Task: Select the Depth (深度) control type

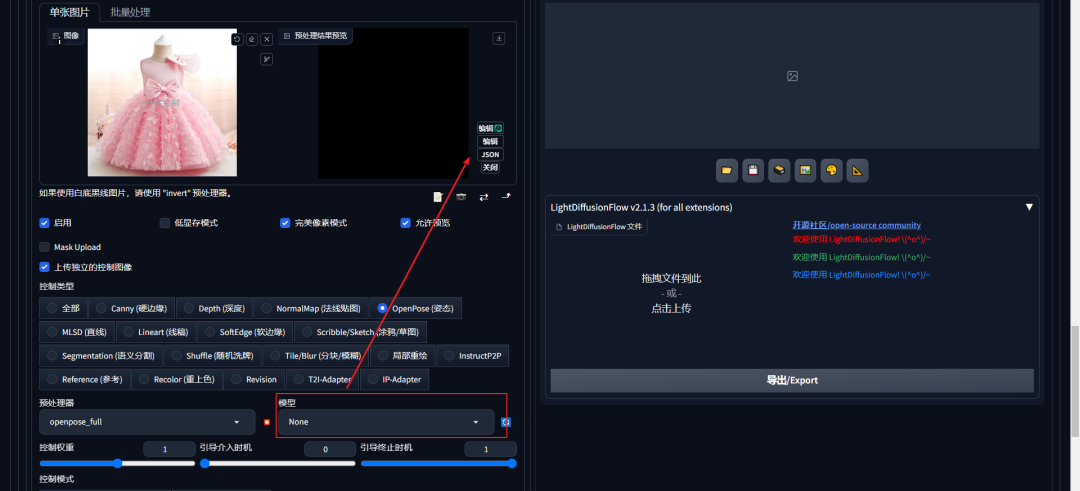Action: pyautogui.click(x=214, y=309)
